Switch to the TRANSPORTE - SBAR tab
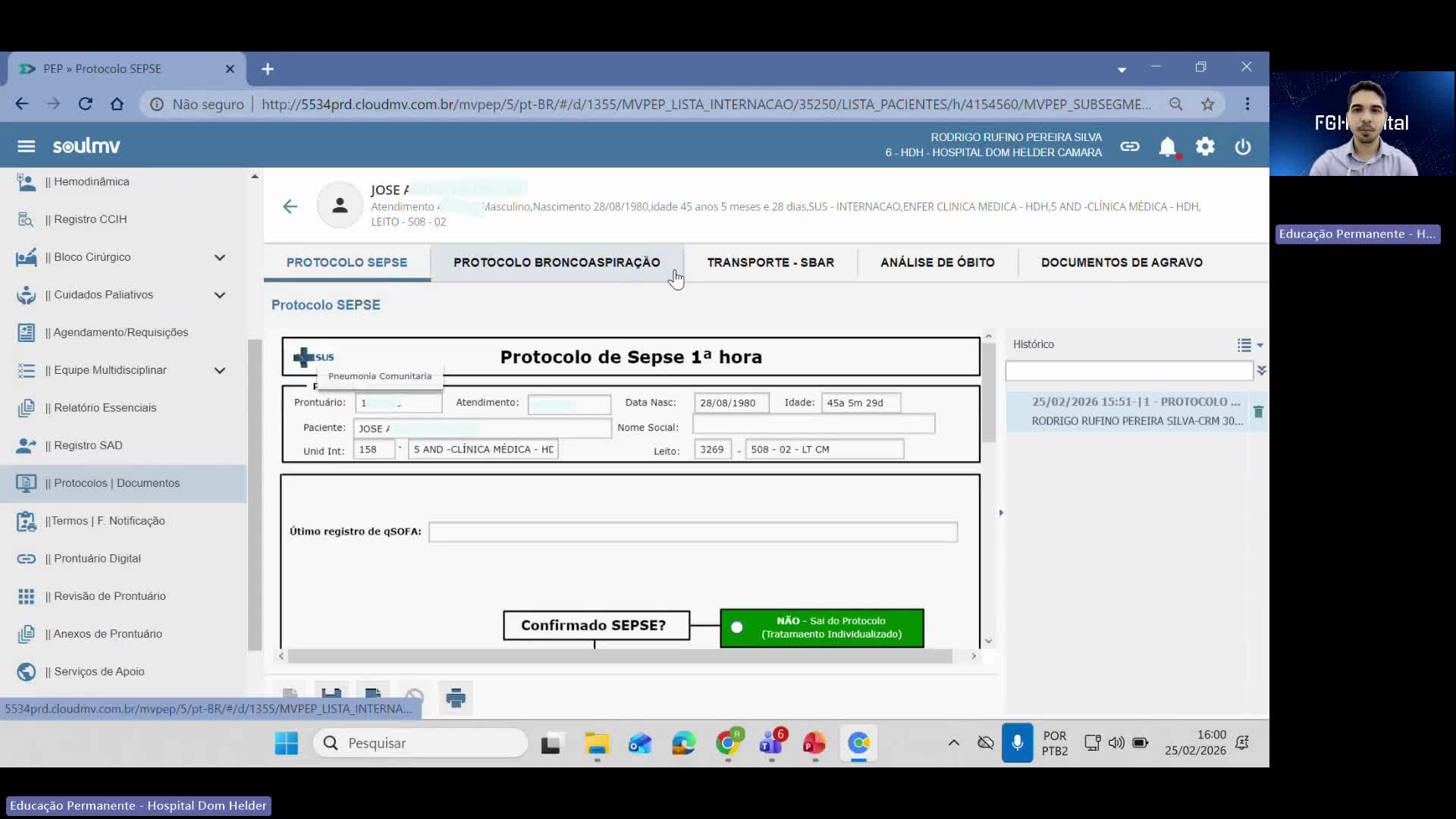This screenshot has height=819, width=1456. point(770,262)
